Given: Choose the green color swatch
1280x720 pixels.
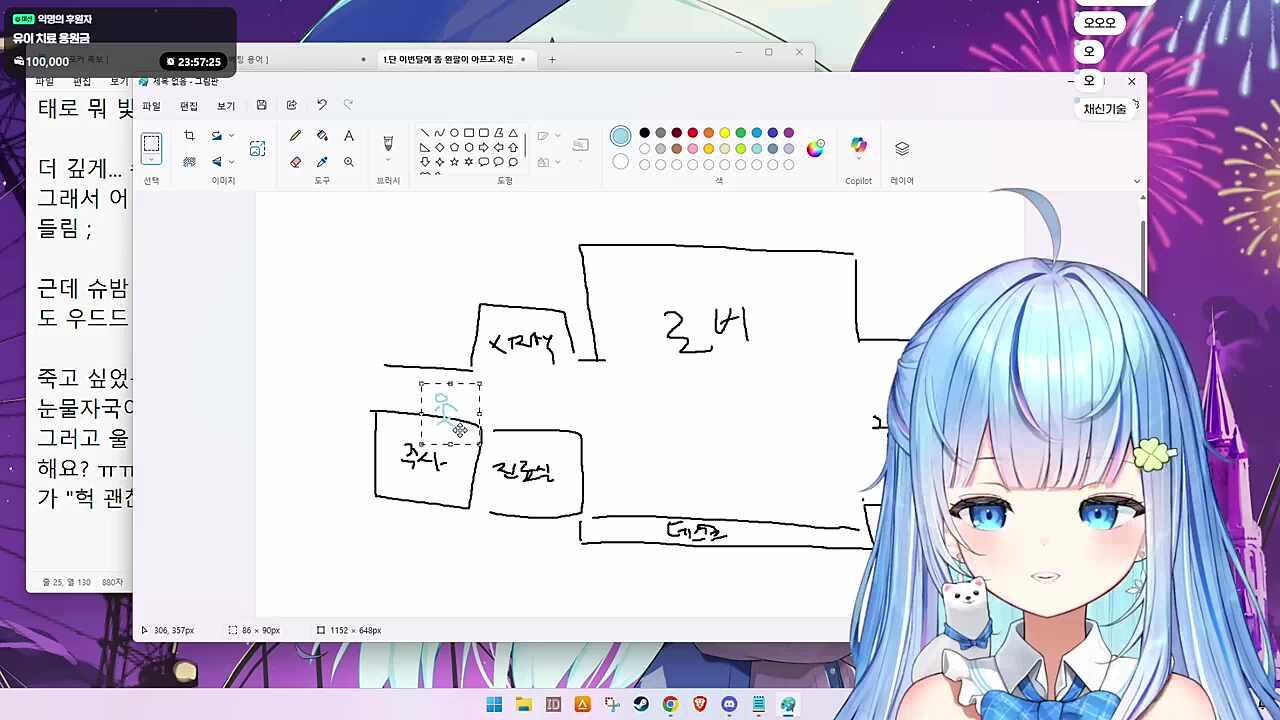Looking at the screenshot, I should [741, 133].
